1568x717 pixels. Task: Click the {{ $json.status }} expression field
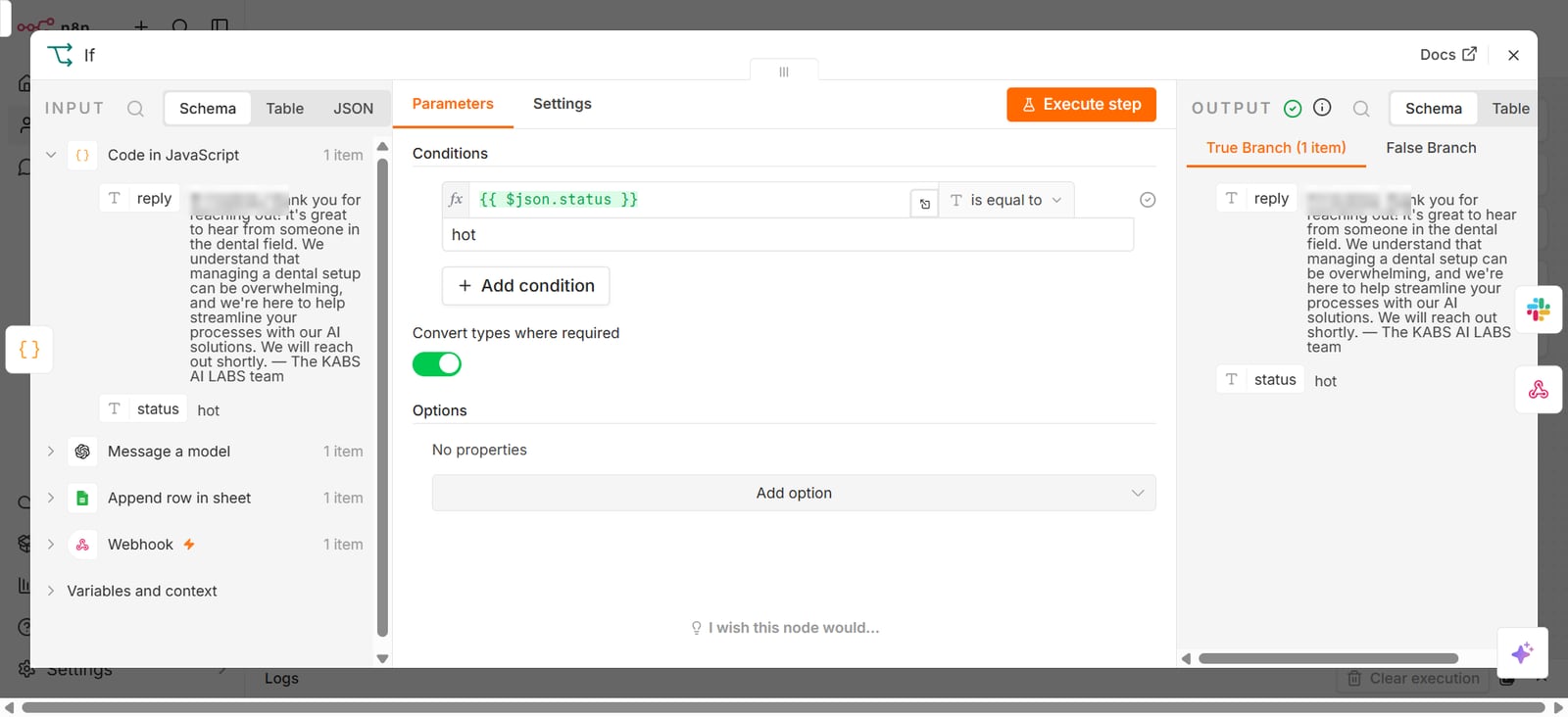click(x=690, y=200)
